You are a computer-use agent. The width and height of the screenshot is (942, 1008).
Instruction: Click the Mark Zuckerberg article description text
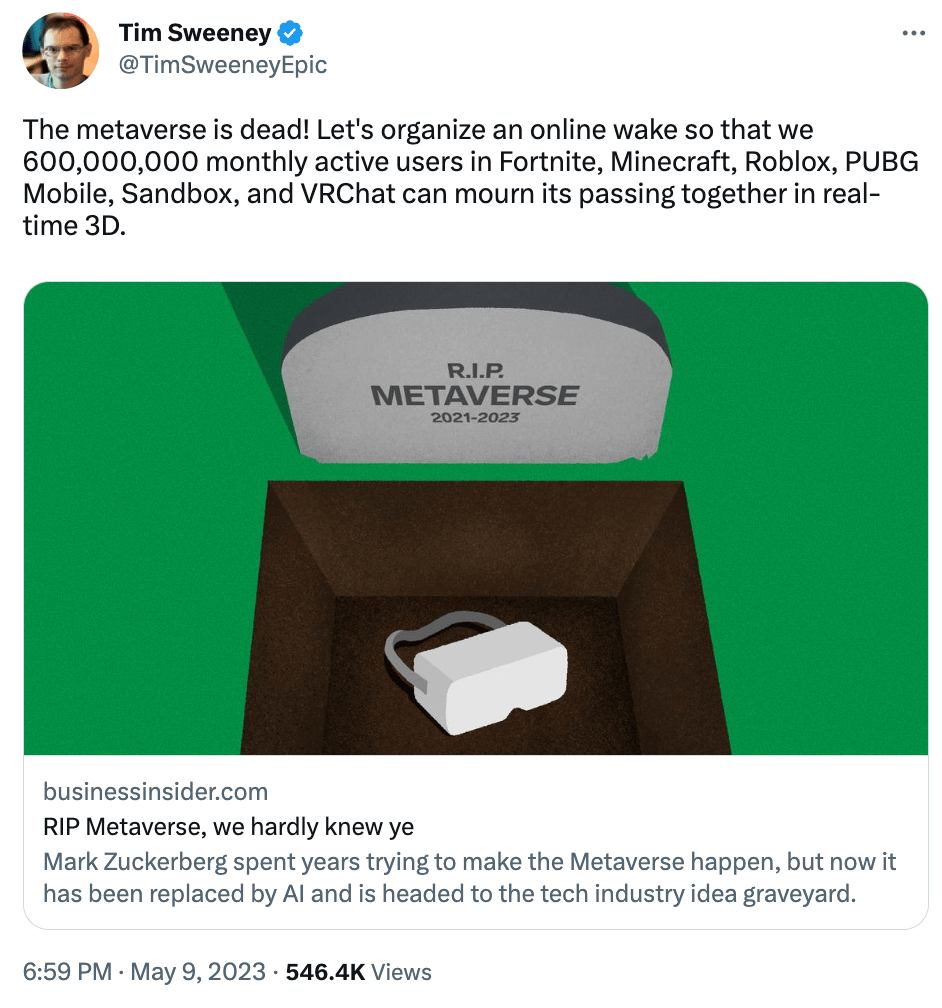pyautogui.click(x=469, y=878)
